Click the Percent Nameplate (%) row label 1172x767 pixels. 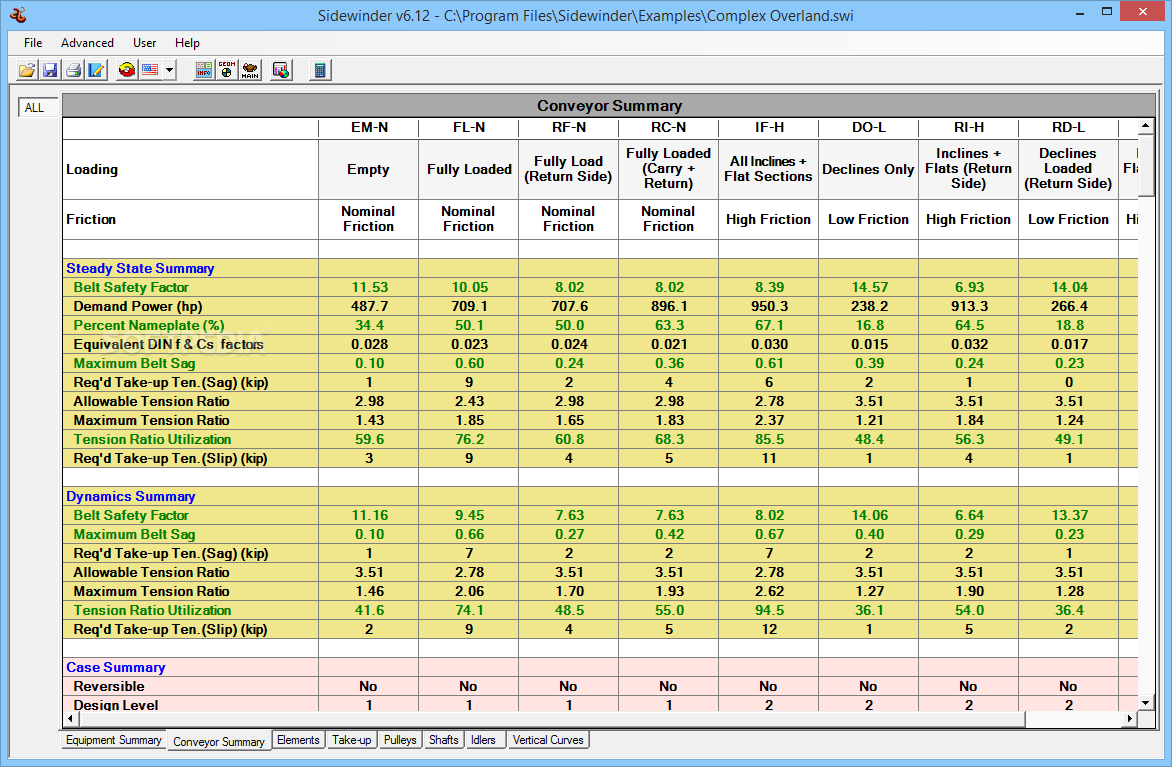pyautogui.click(x=149, y=325)
